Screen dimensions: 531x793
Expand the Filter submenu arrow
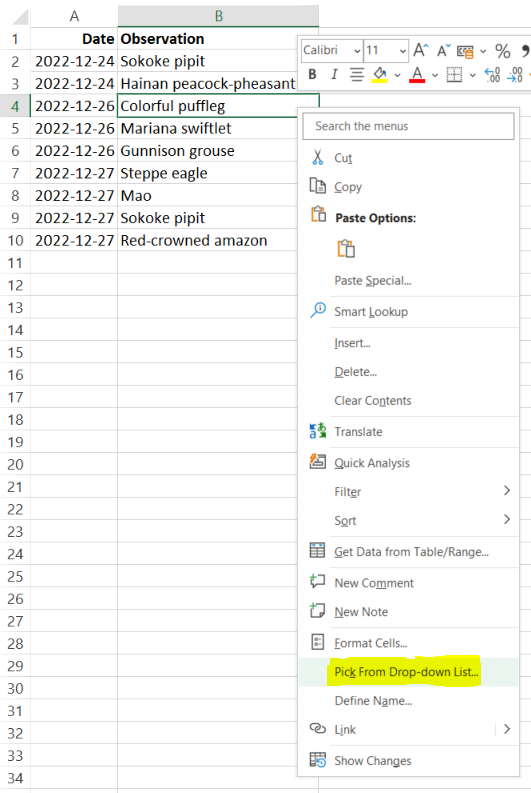(507, 491)
